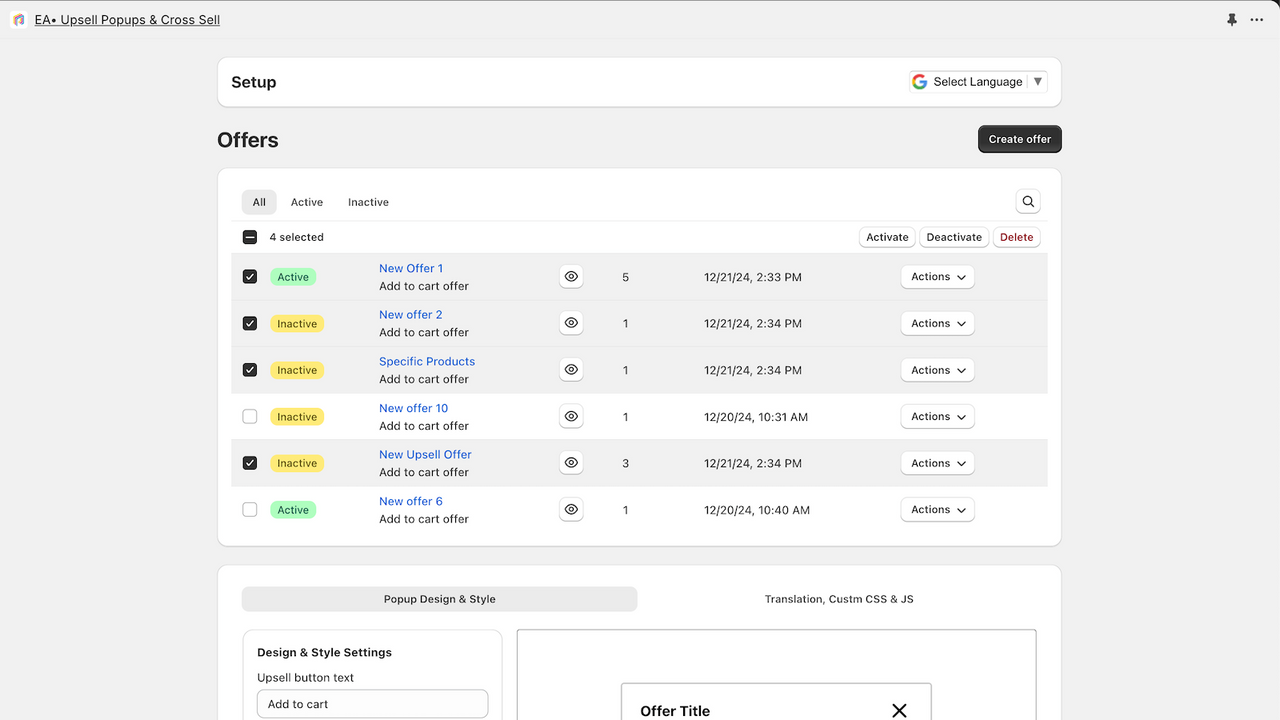Open the New Upsell Offer link
The image size is (1280, 720).
[x=425, y=454]
